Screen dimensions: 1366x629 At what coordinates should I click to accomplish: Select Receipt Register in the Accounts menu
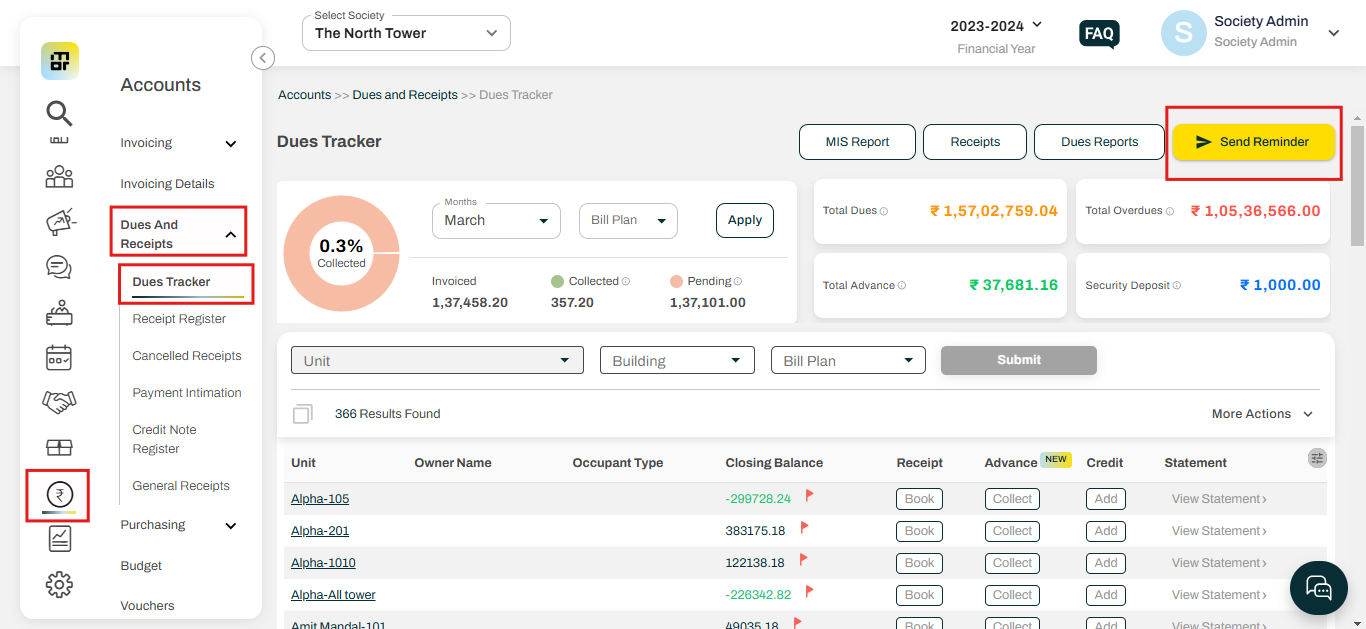tap(179, 319)
